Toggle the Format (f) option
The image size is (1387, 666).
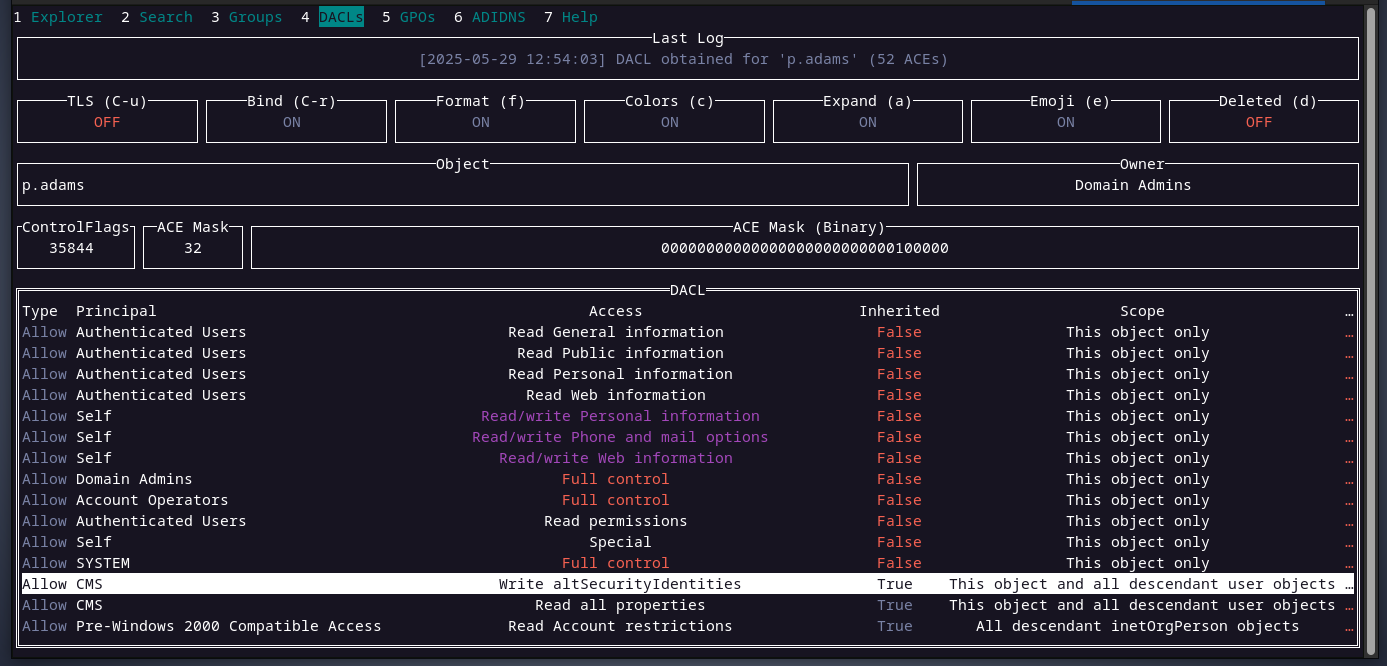(x=481, y=122)
